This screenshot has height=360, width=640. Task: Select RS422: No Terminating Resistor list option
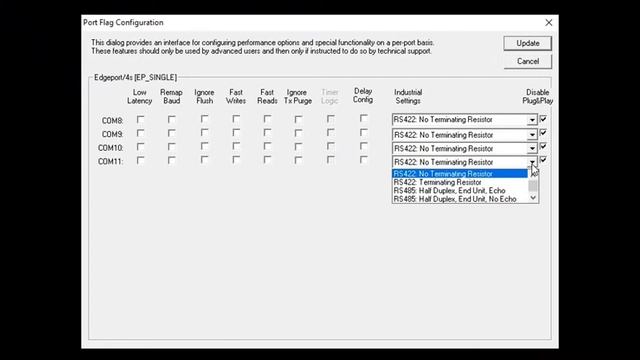[x=460, y=174]
